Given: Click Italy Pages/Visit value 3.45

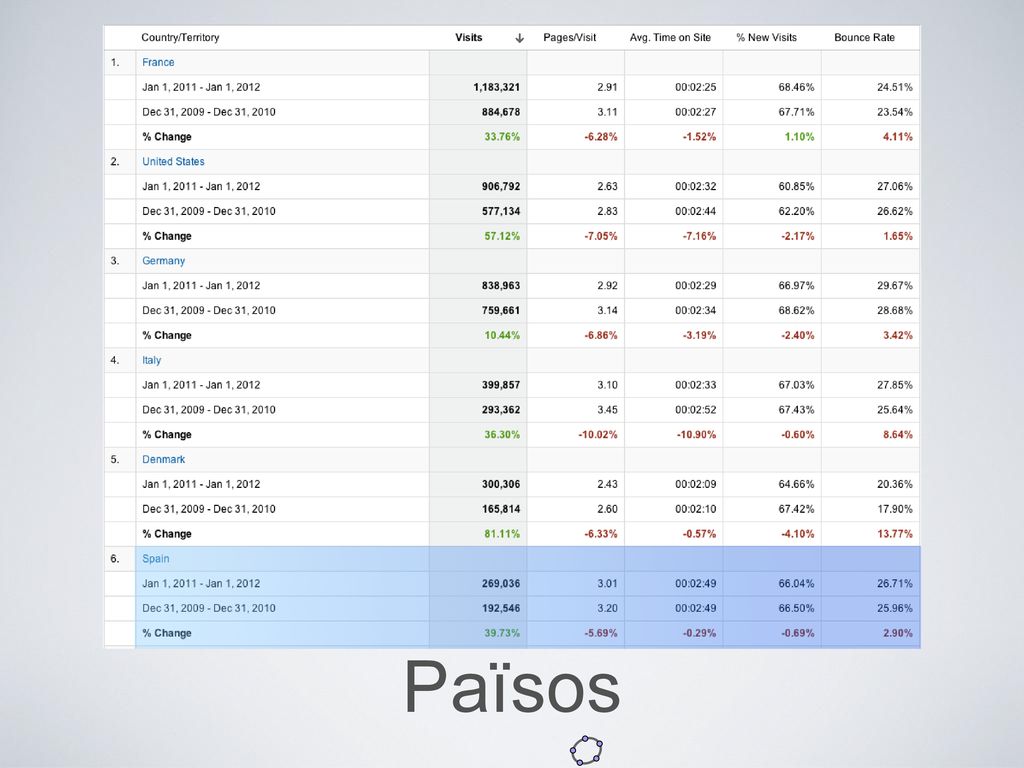Looking at the screenshot, I should click(x=607, y=409).
